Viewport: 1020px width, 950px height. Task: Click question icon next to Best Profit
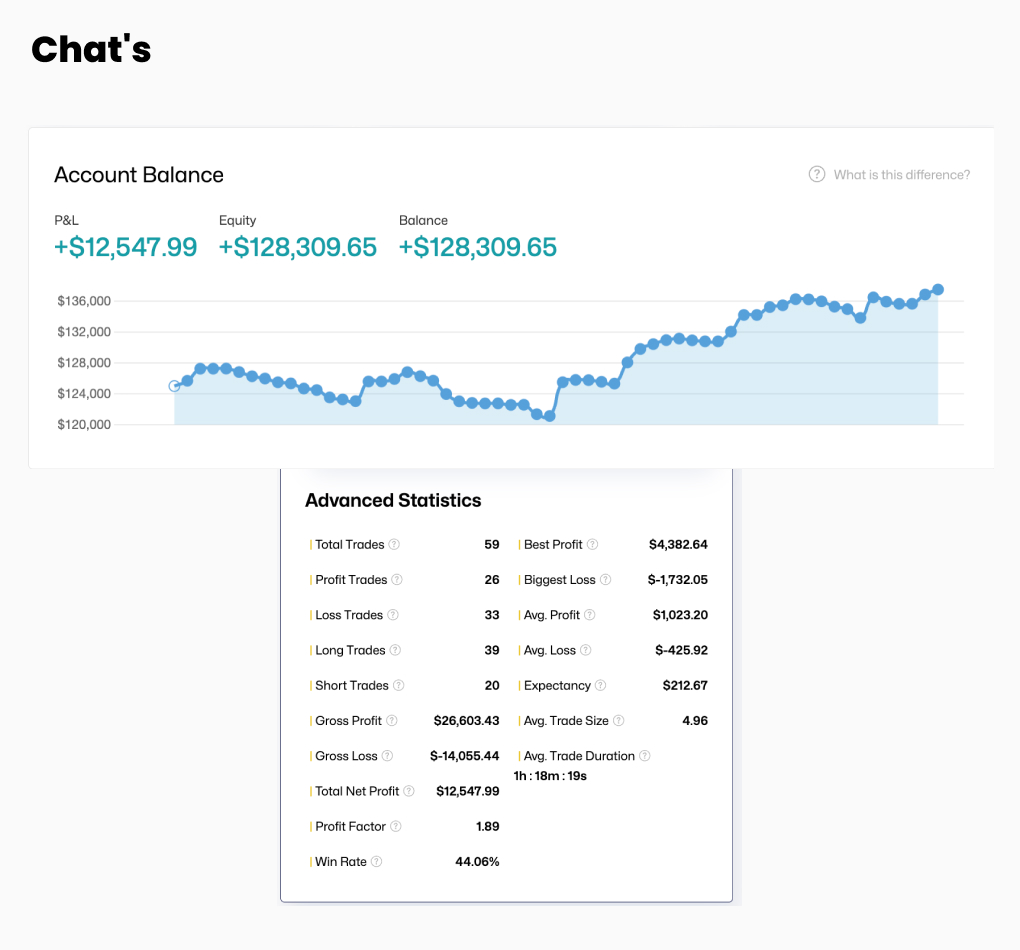[x=593, y=545]
